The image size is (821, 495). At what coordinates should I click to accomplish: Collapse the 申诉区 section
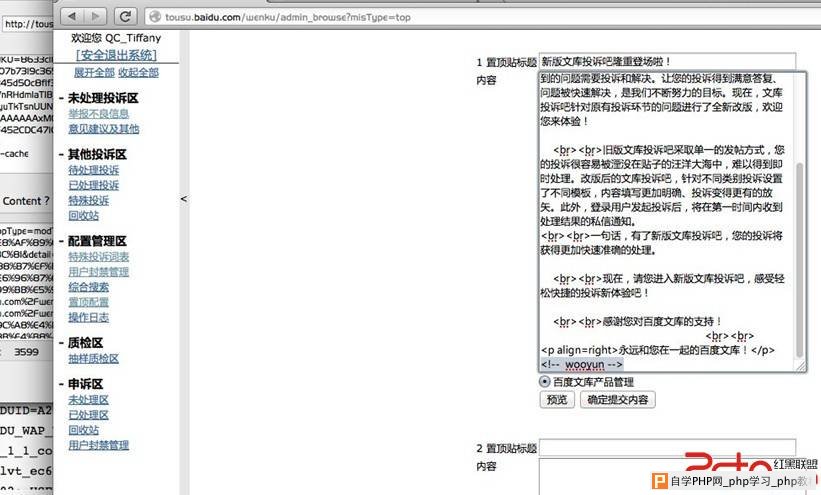pyautogui.click(x=61, y=384)
